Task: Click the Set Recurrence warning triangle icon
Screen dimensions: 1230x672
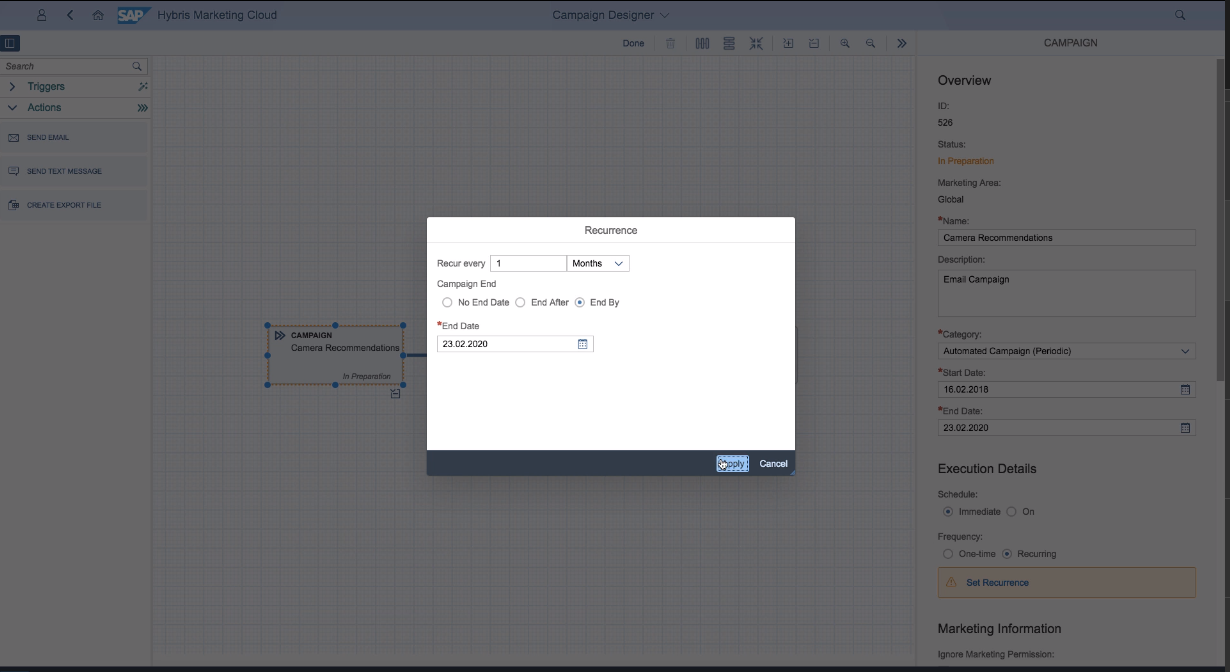Action: [x=951, y=583]
